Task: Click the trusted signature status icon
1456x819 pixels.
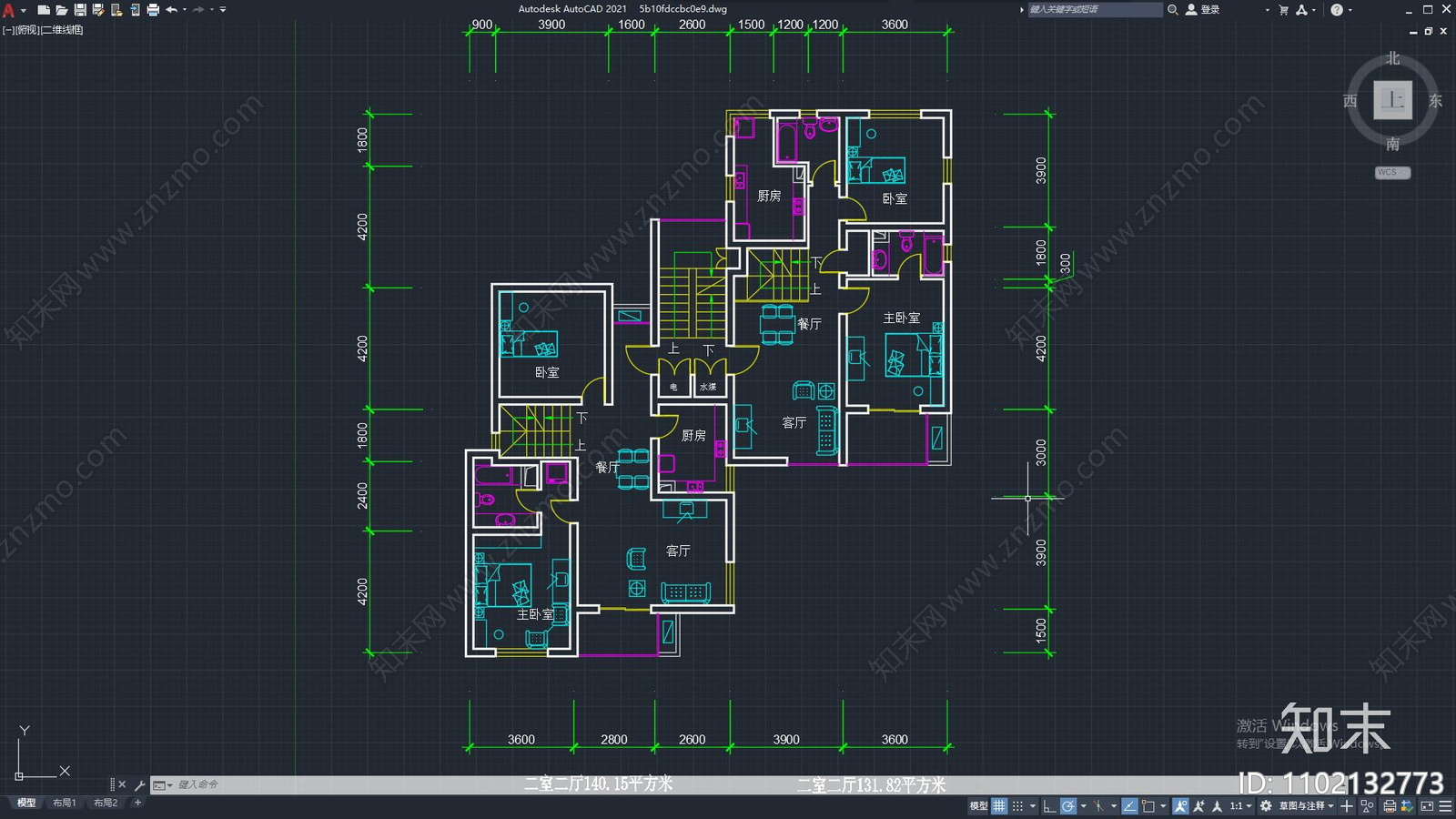Action: coord(1407,806)
